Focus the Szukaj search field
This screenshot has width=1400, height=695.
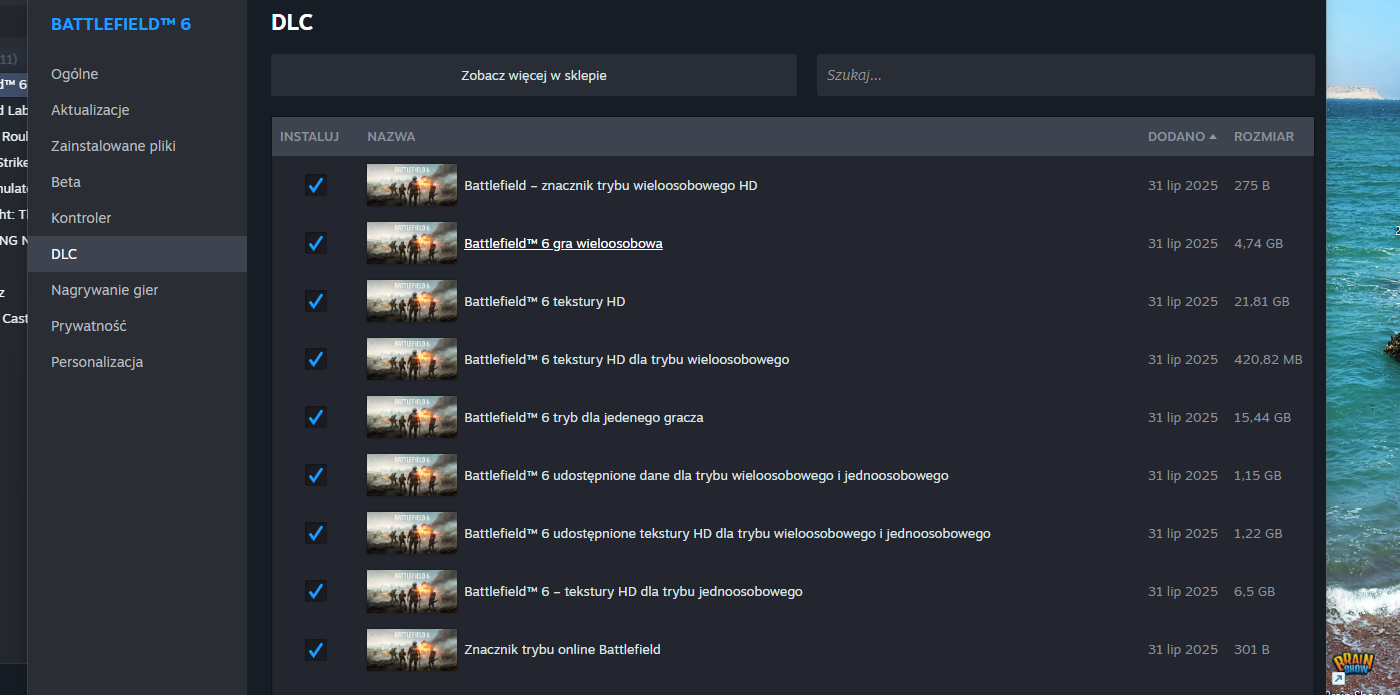coord(1065,75)
